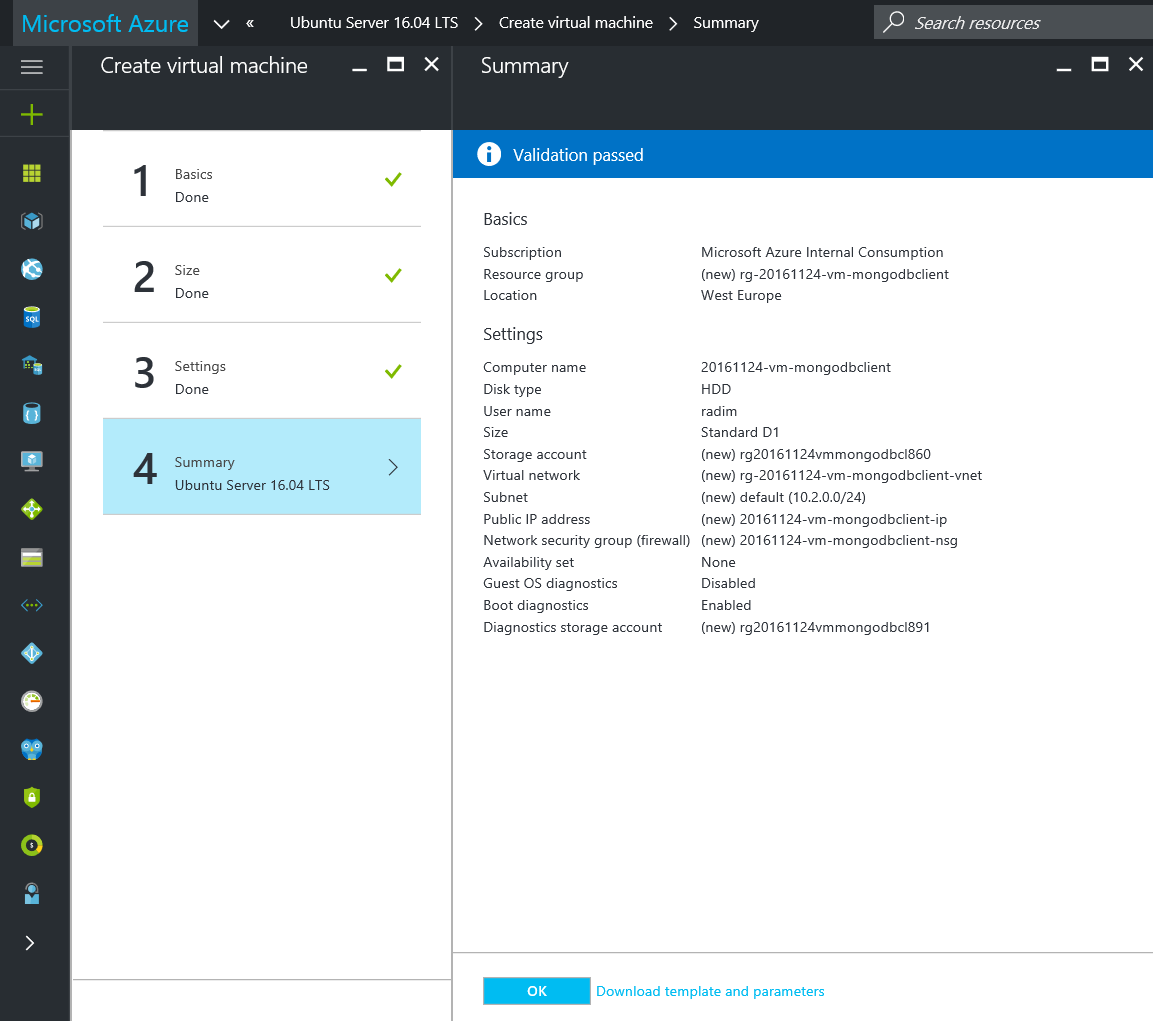
Task: Select Boot diagnostics value 'Enabled'
Action: (727, 605)
